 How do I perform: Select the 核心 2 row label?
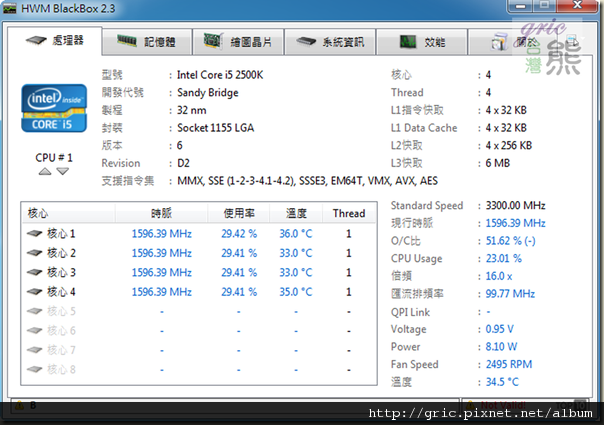[x=61, y=253]
